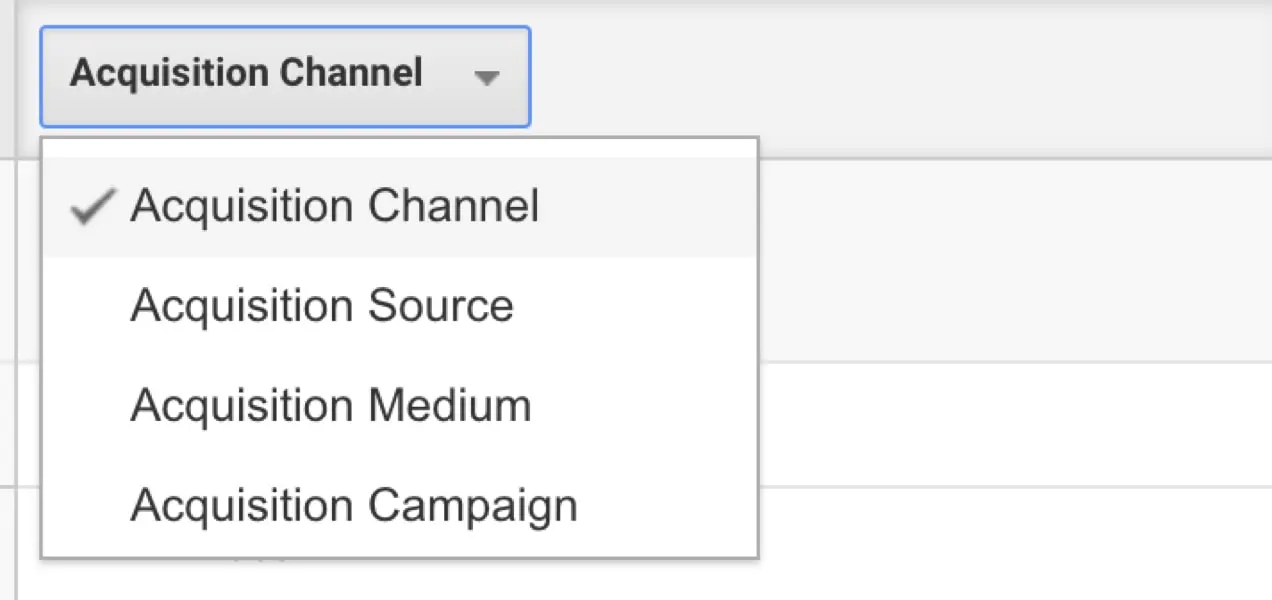This screenshot has height=600, width=1272.
Task: Click the word Medium in the menu
Action: 449,406
